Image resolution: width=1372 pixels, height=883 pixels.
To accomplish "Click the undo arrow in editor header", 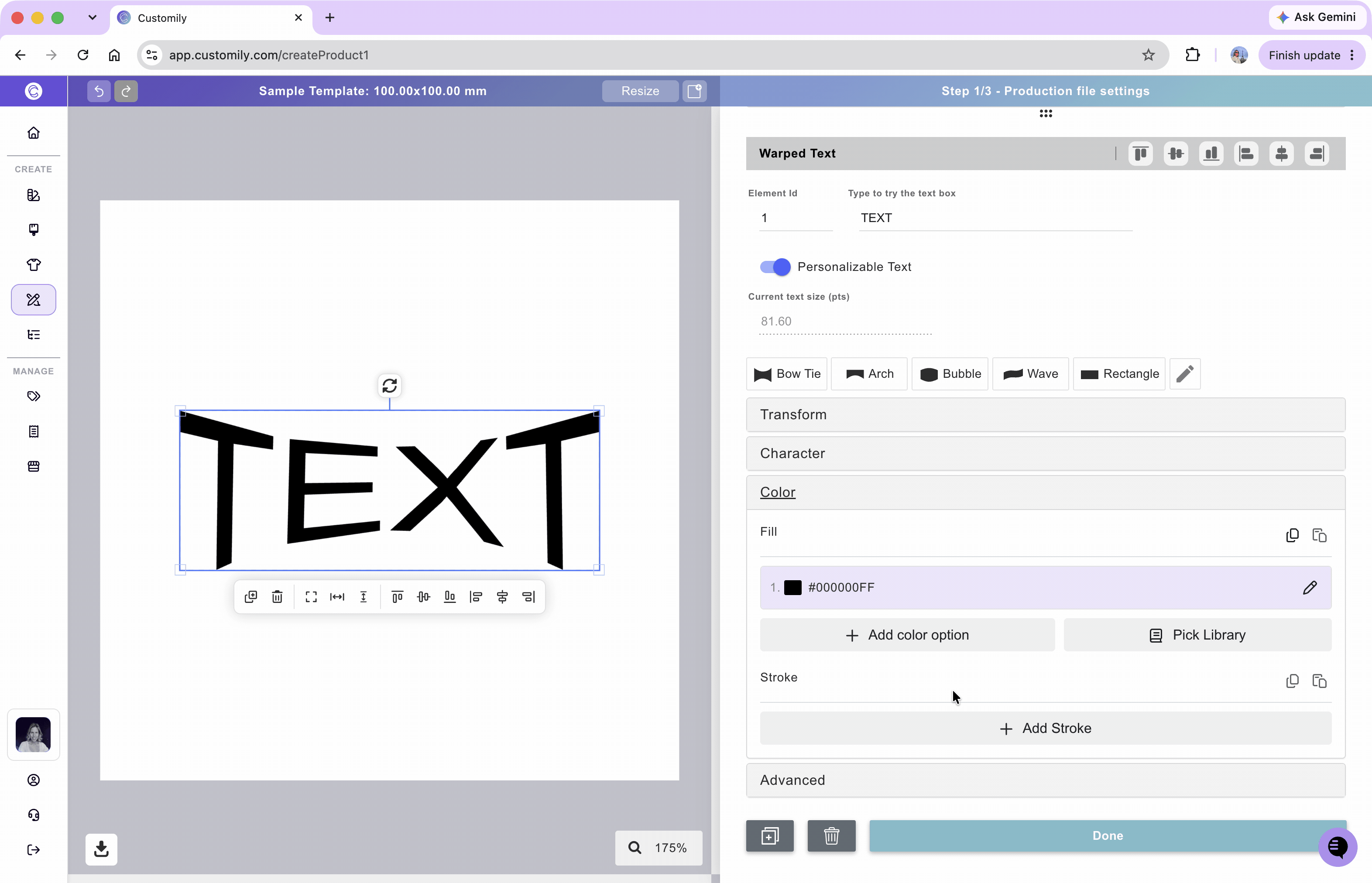I will click(x=99, y=91).
